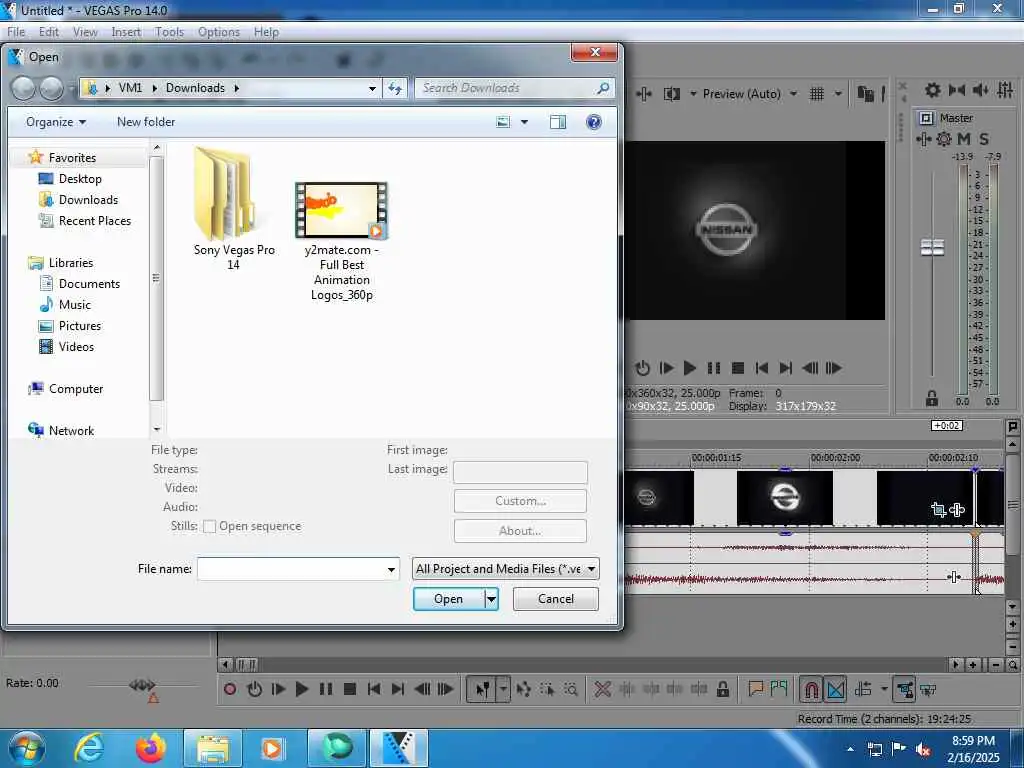Open the File menu
Screen dimensions: 1024x768
coord(16,32)
